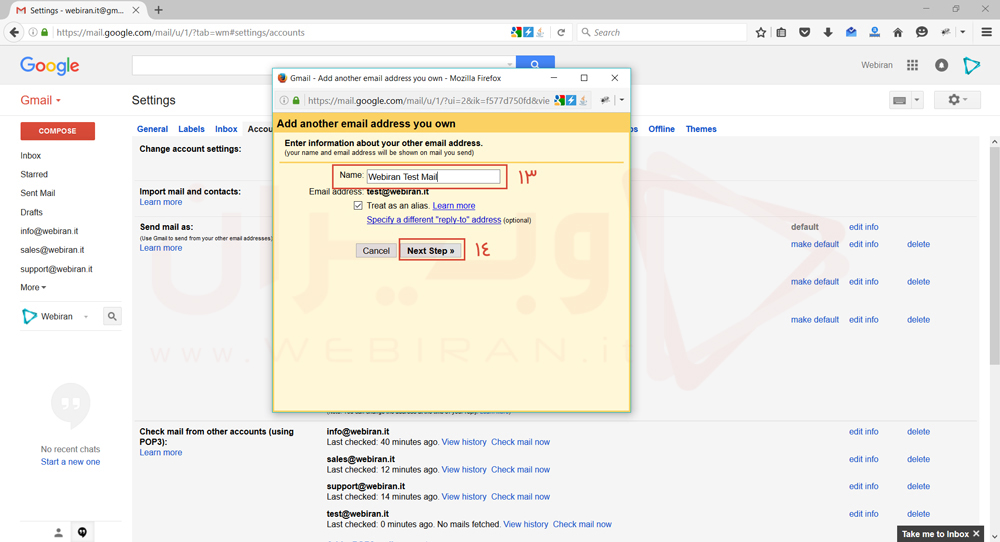Screen dimensions: 1000x542
Task: Switch to Hangouts conversations icon
Action: 83,532
